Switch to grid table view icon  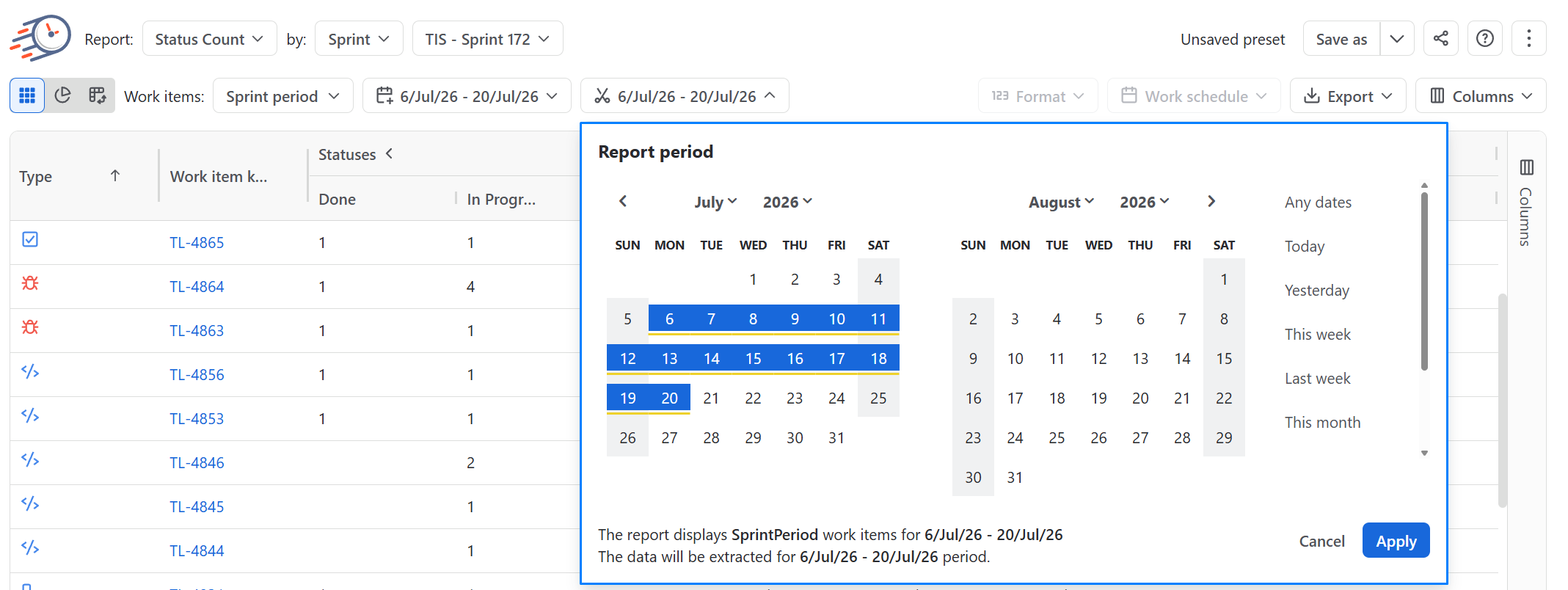[x=27, y=95]
